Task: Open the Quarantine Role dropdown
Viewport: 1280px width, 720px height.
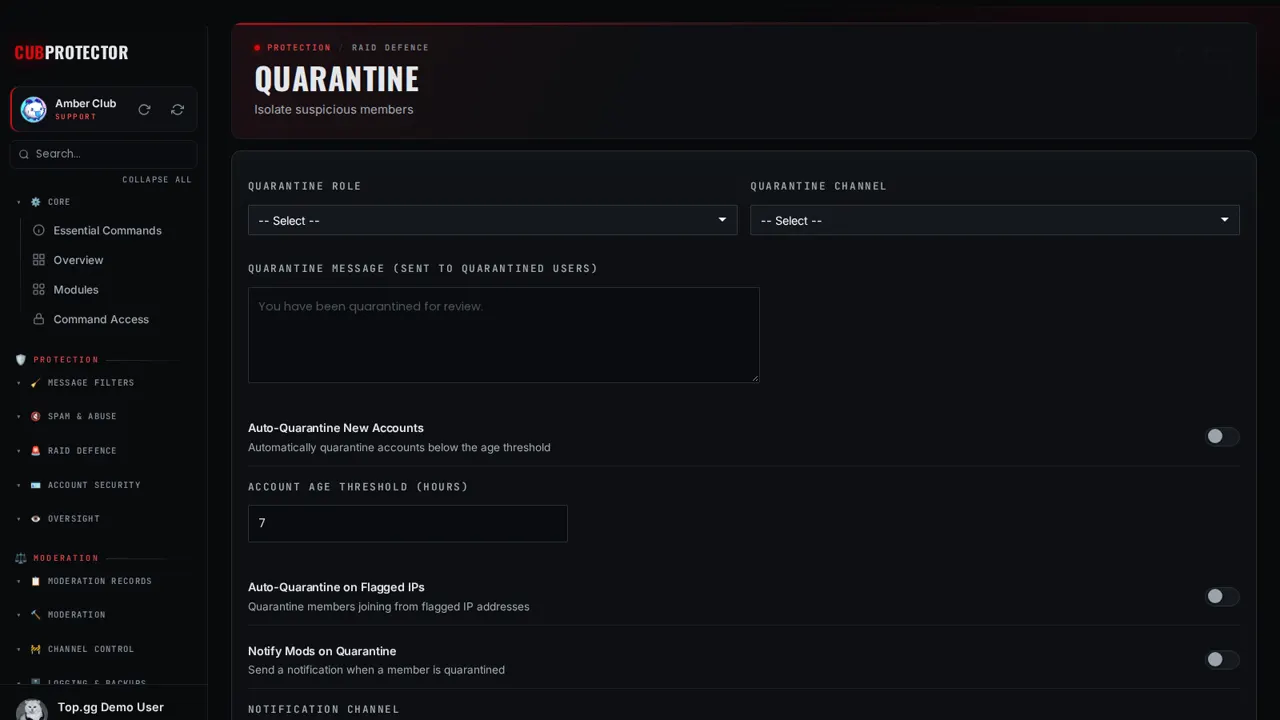Action: [x=492, y=220]
